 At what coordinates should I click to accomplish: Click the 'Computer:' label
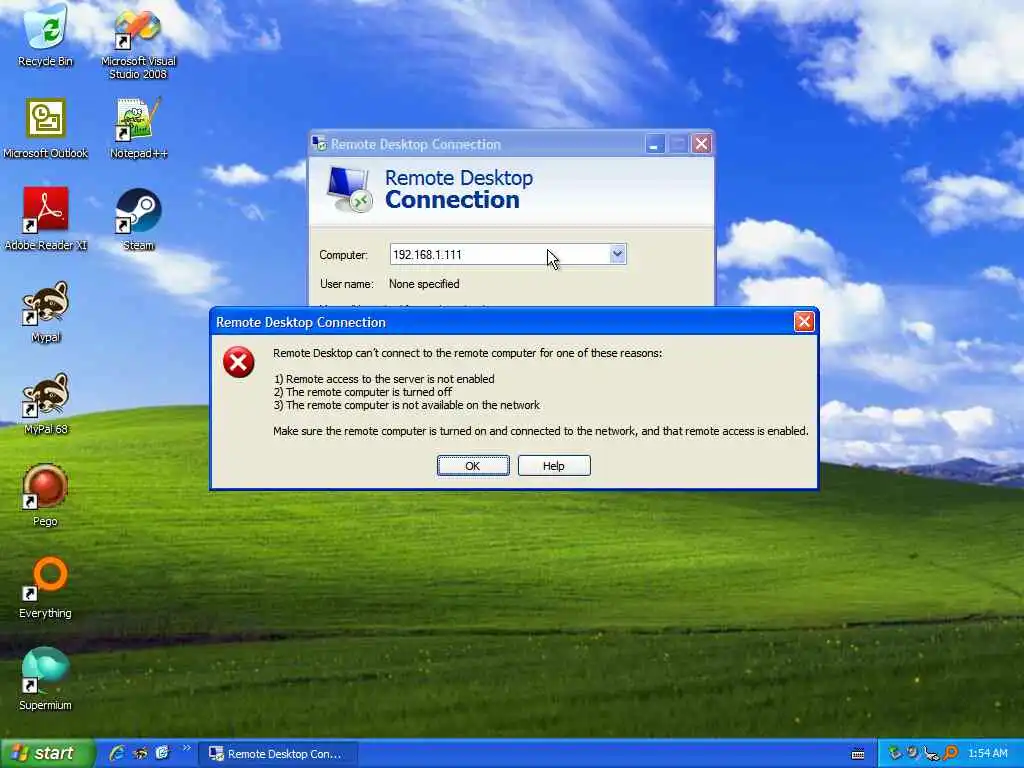343,255
